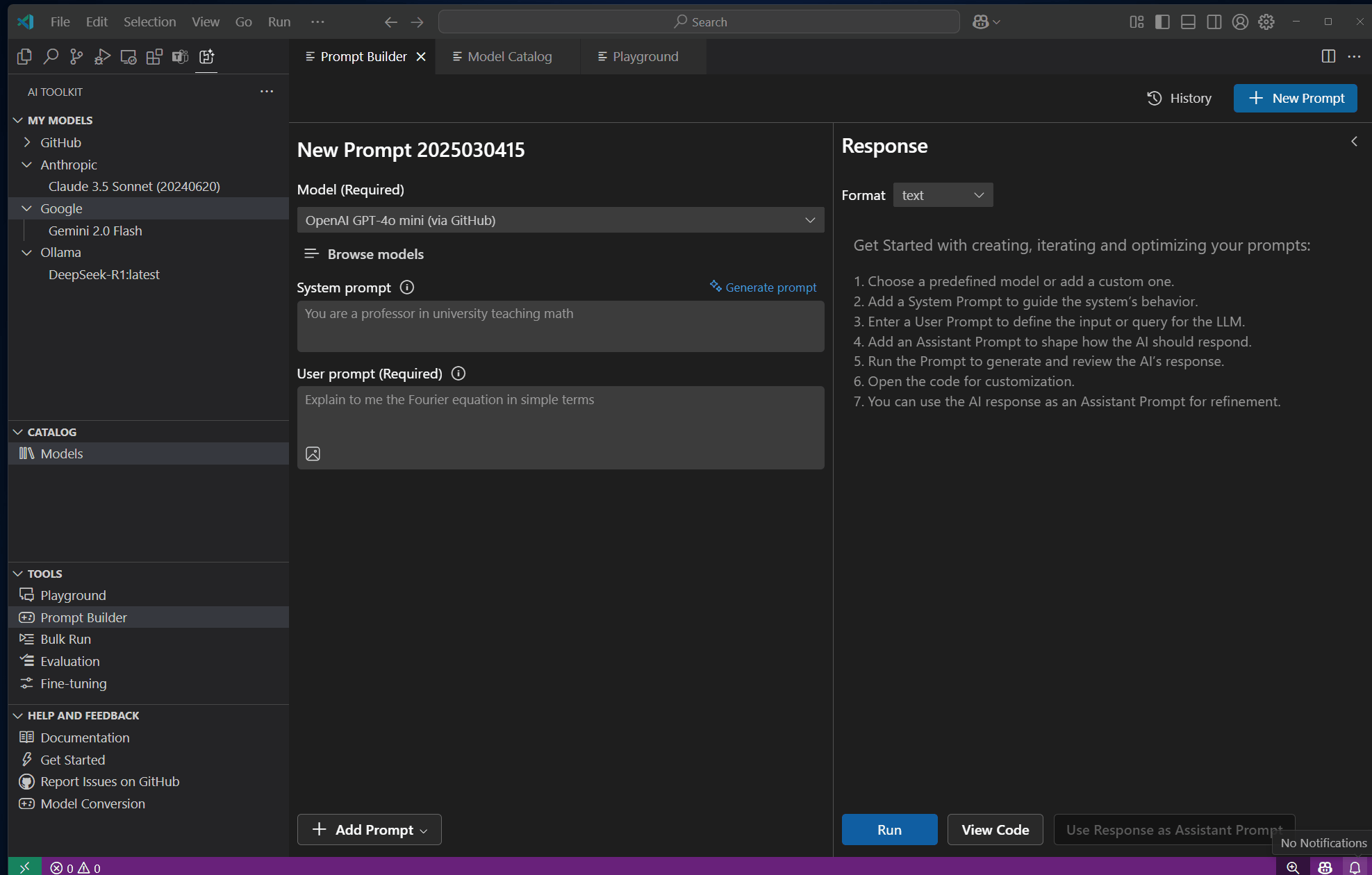The image size is (1372, 875).
Task: Open the Playground tool
Action: pyautogui.click(x=73, y=595)
